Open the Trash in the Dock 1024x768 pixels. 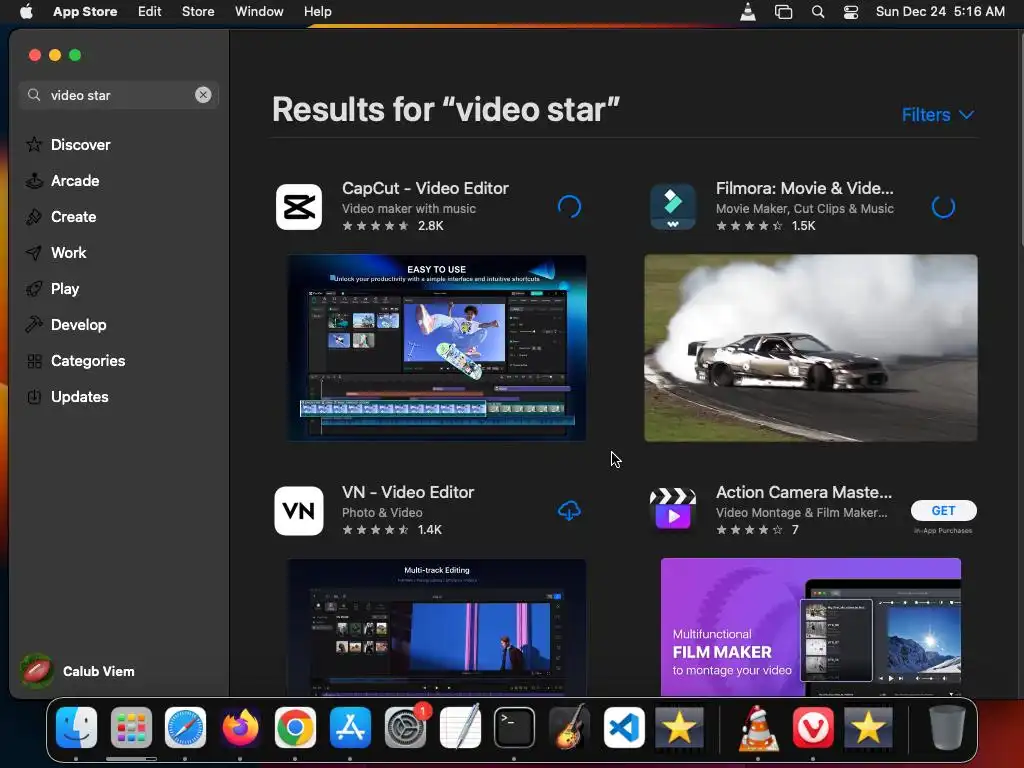pos(947,728)
